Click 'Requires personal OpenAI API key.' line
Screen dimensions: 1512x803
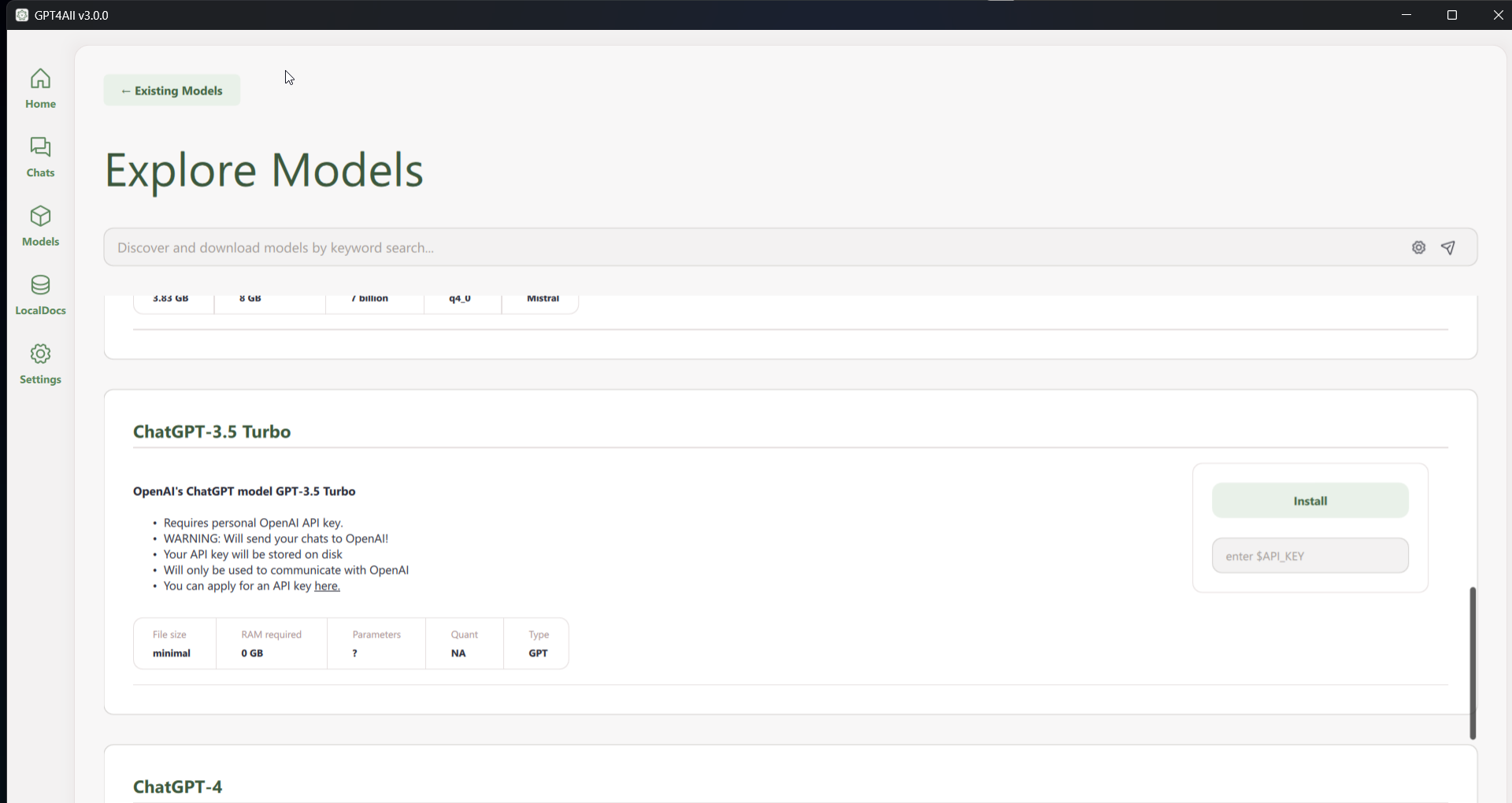pyautogui.click(x=254, y=523)
